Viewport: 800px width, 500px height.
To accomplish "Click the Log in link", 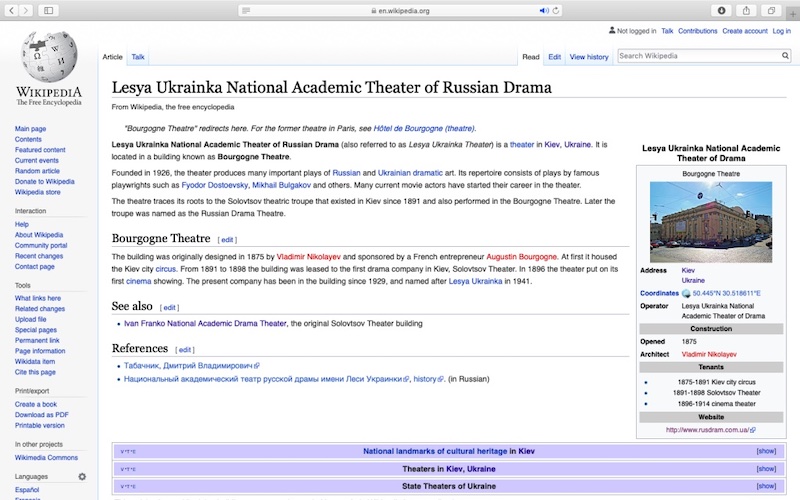I will click(782, 31).
